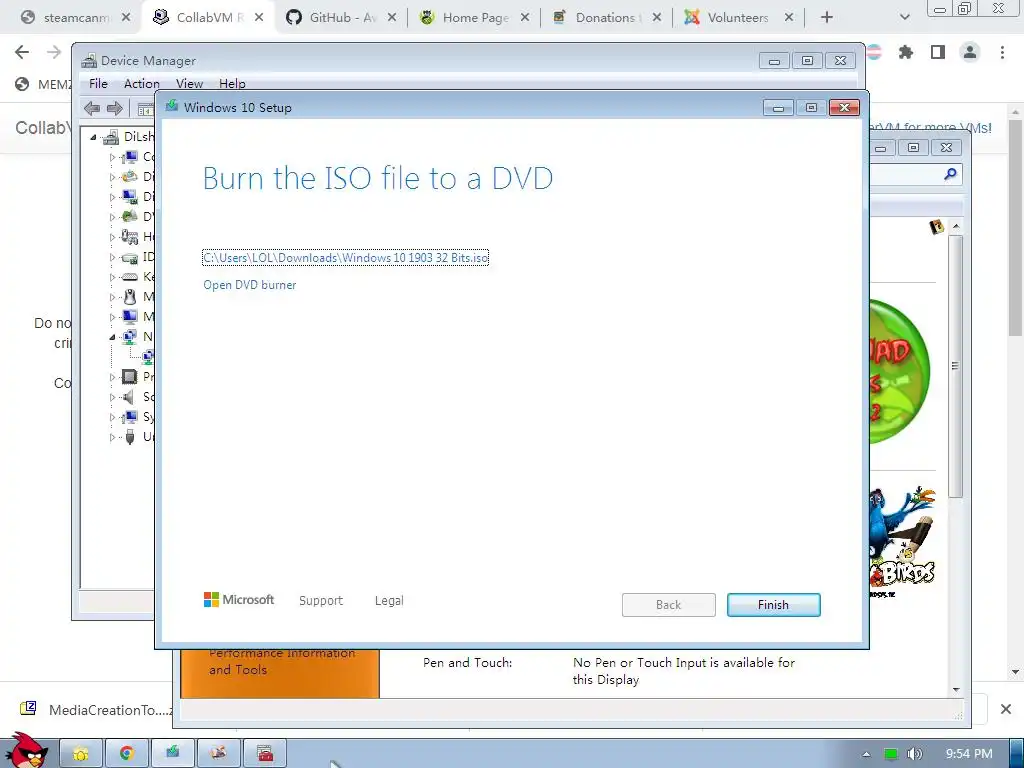Expand the So (Sound) tree node
The height and width of the screenshot is (768, 1024).
[112, 397]
